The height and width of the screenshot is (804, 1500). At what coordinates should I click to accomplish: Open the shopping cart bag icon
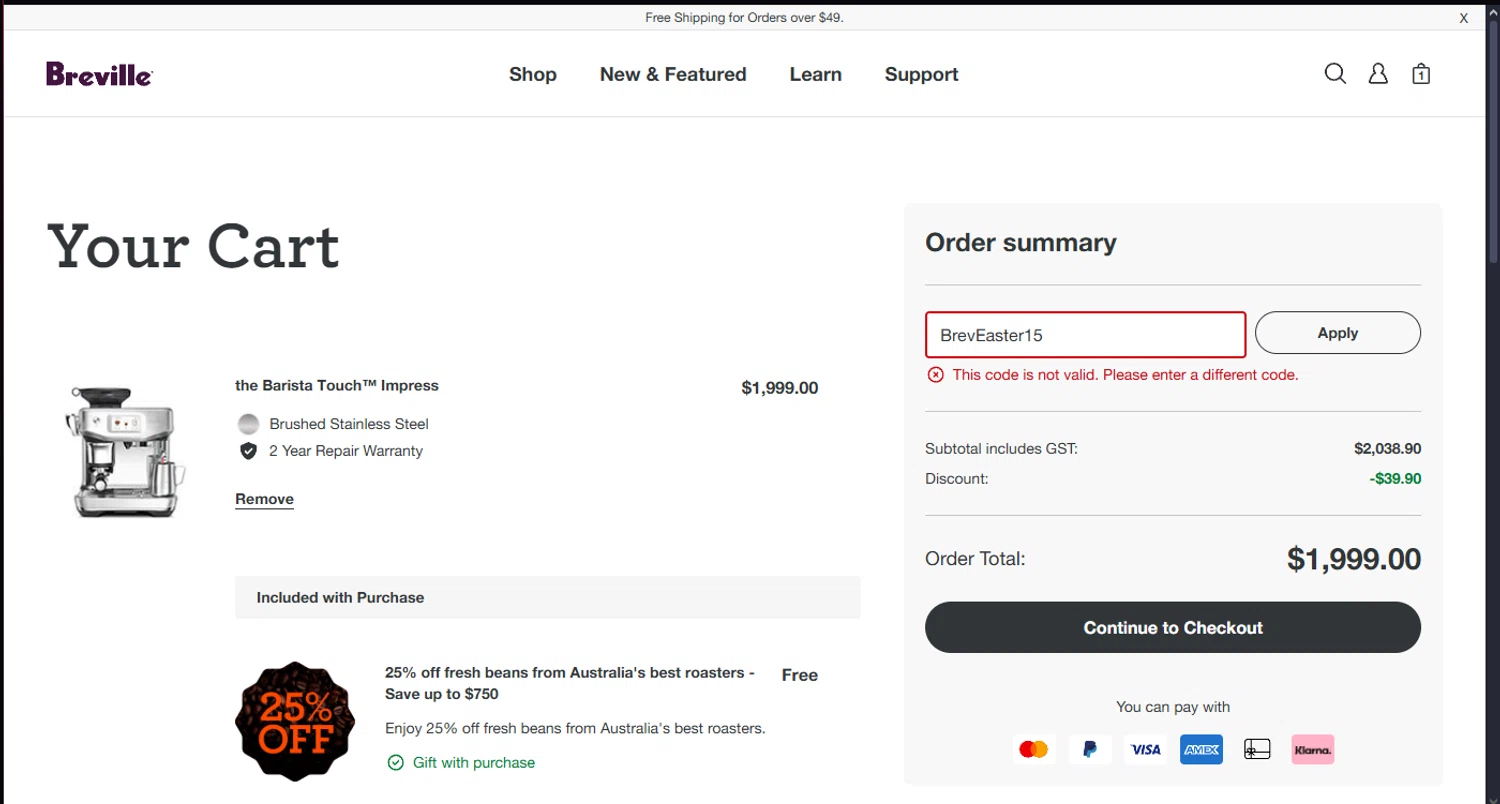[x=1421, y=74]
